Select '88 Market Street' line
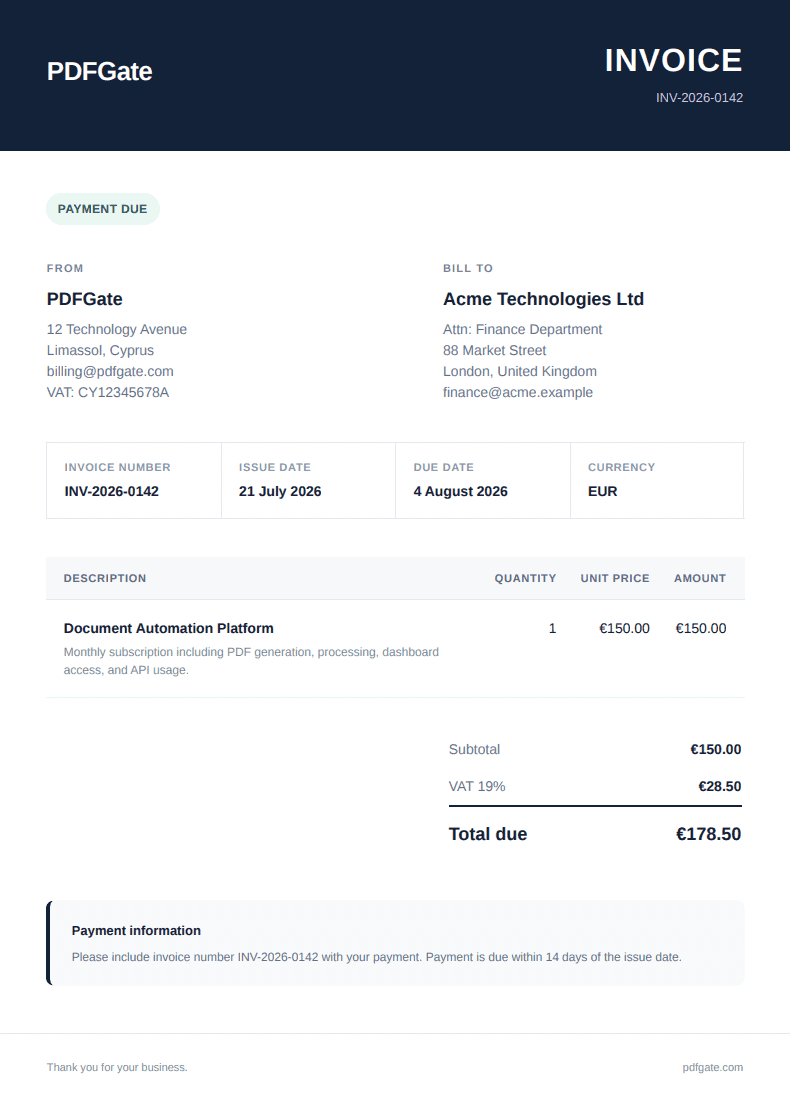 [494, 350]
